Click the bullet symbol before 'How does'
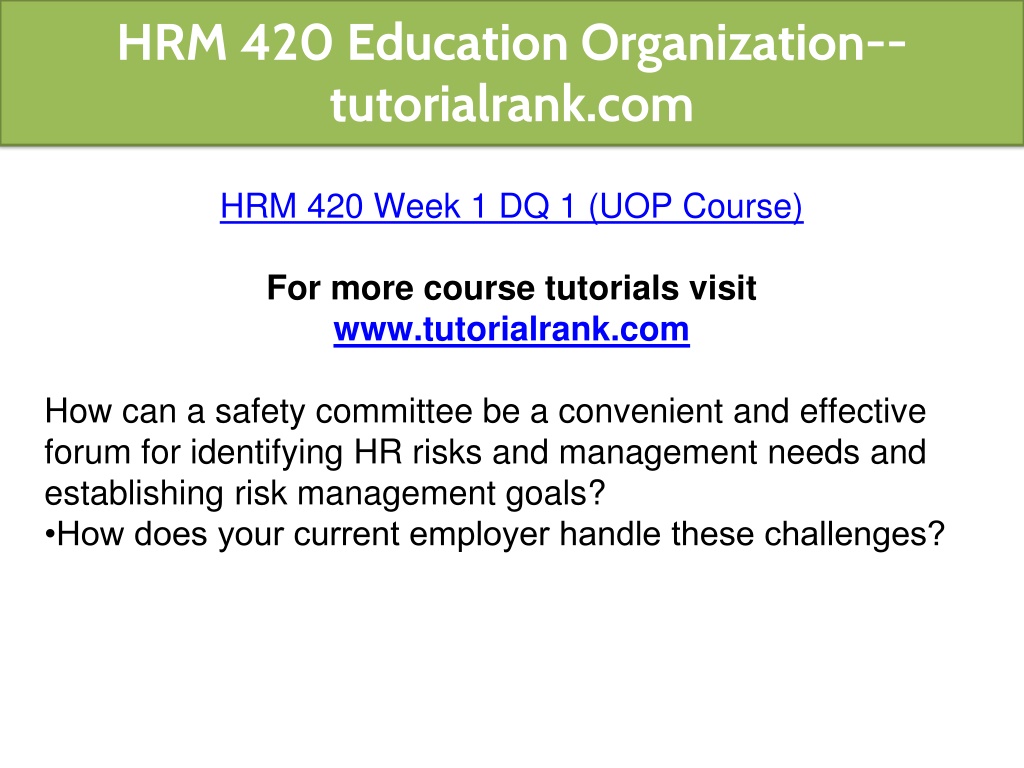The image size is (1024, 768). [50, 534]
